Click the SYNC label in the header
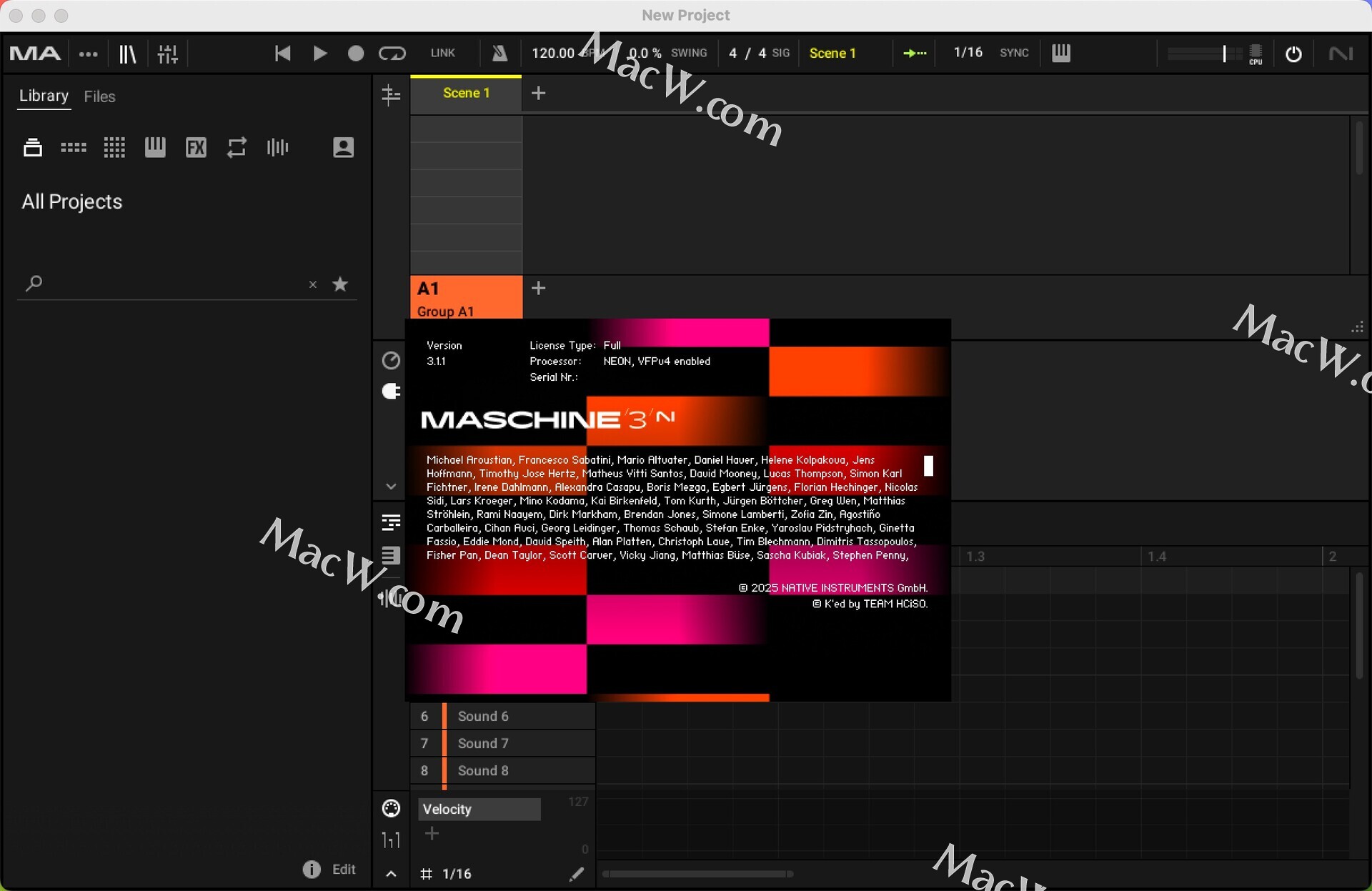This screenshot has width=1372, height=891. pyautogui.click(x=1014, y=53)
